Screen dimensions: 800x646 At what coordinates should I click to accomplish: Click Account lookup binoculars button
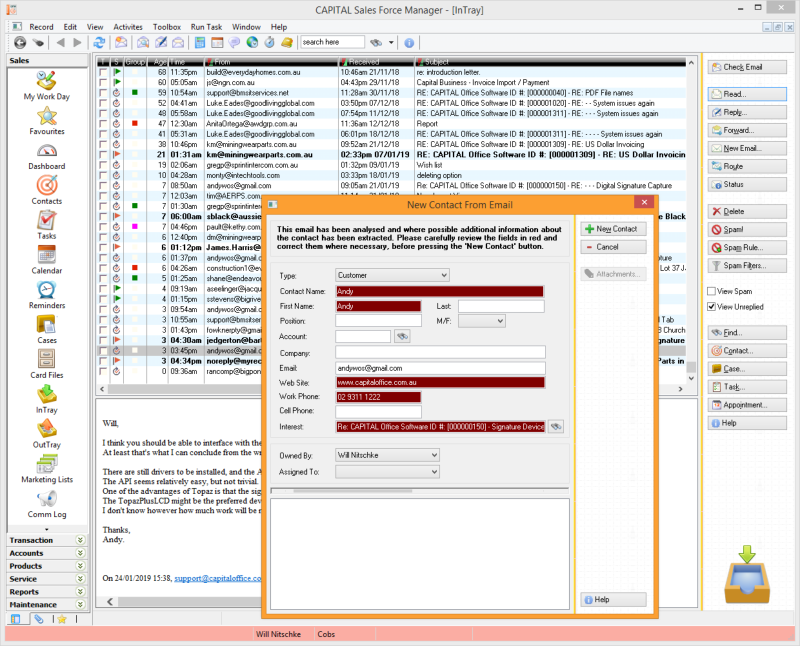[x=403, y=336]
